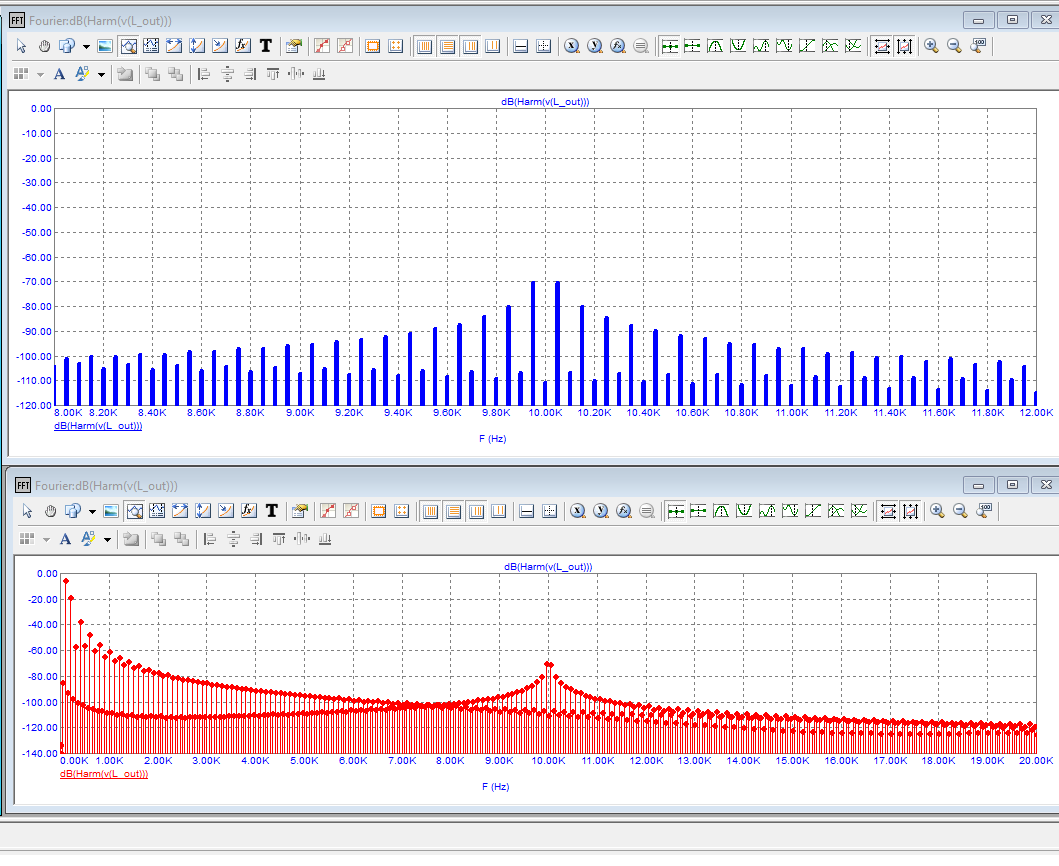Toggle horizontal auto-scale button in top window

[882, 46]
